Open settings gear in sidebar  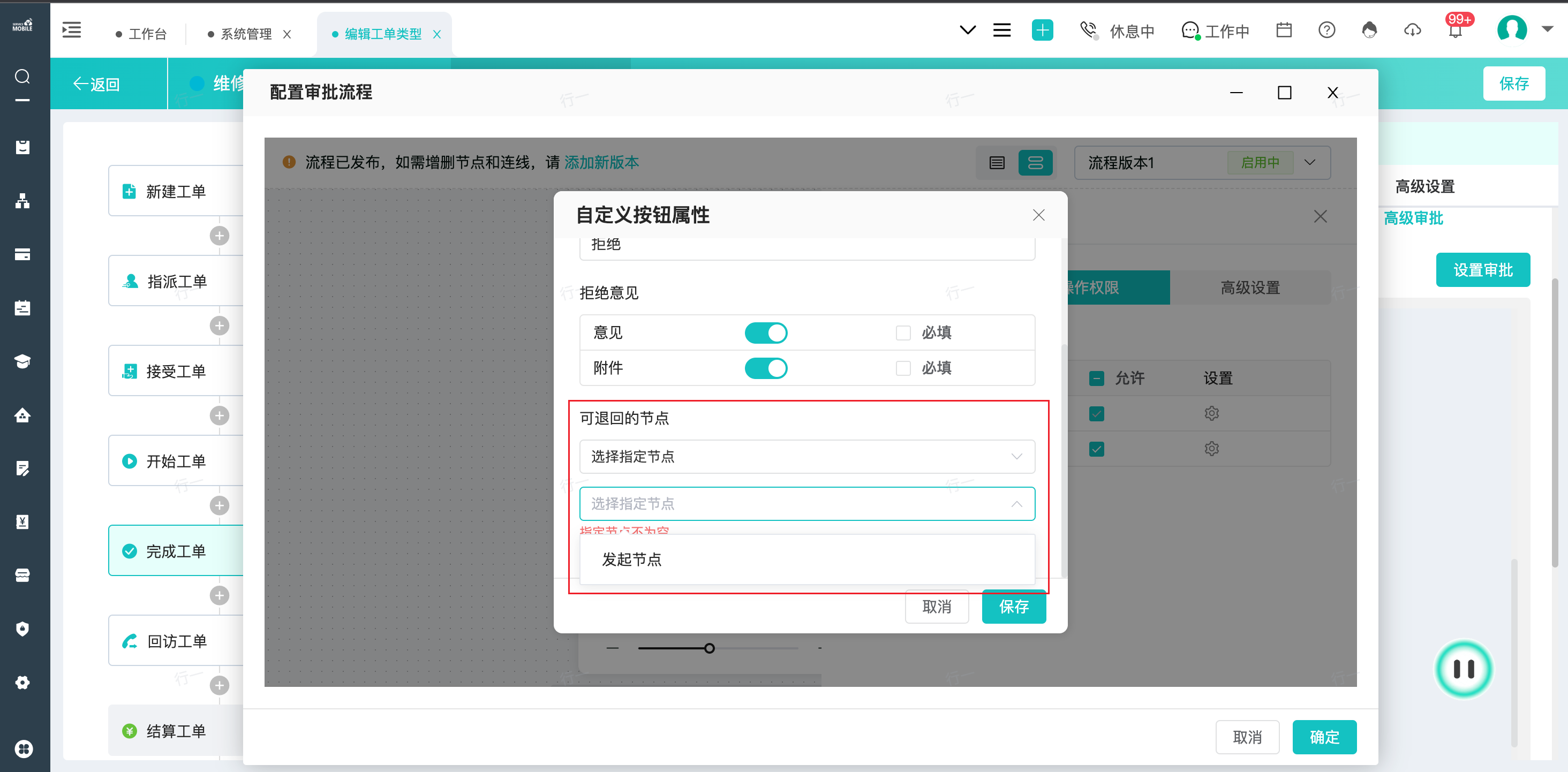click(22, 683)
